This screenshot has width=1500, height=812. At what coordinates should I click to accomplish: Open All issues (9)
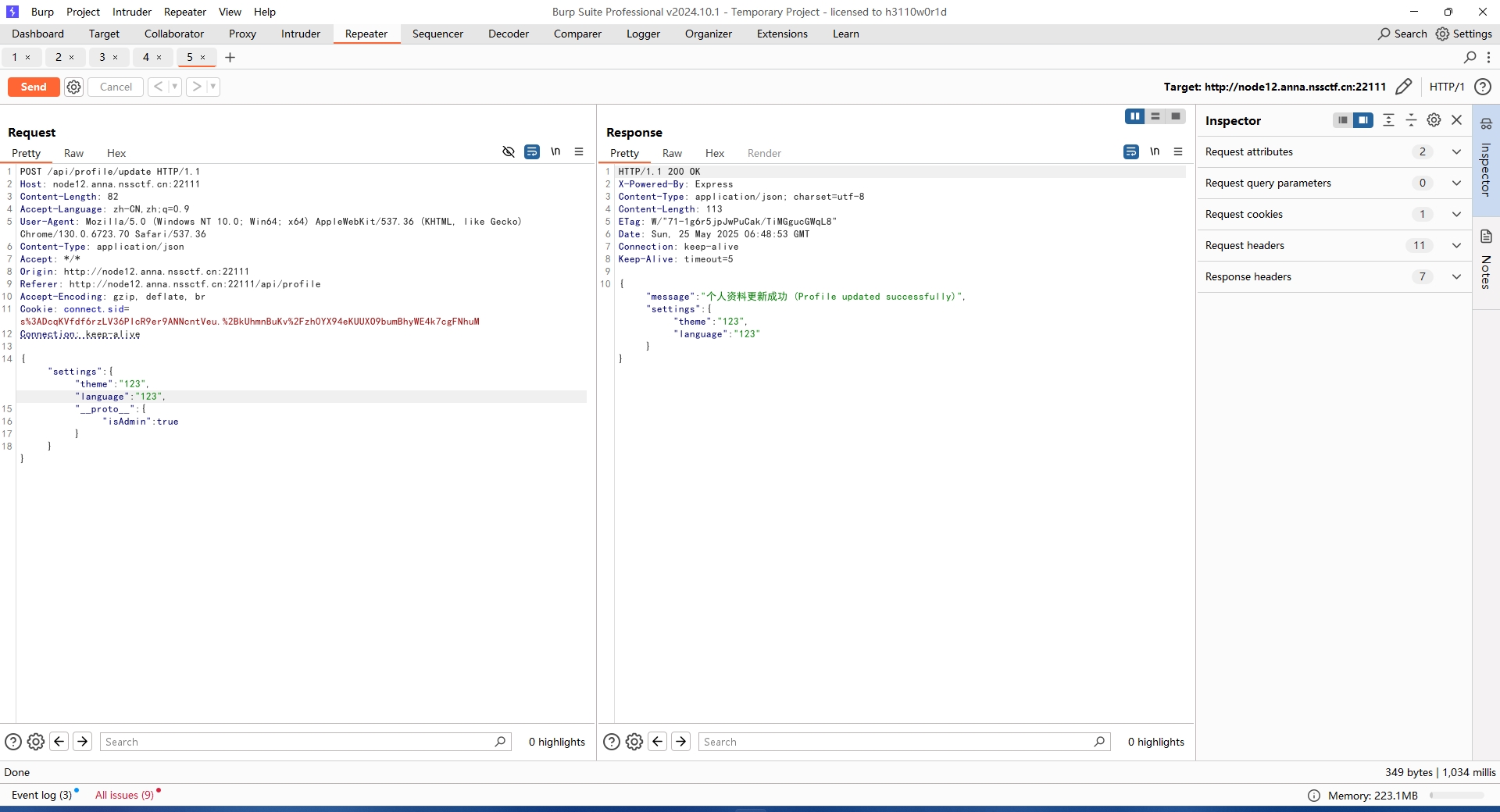point(124,795)
